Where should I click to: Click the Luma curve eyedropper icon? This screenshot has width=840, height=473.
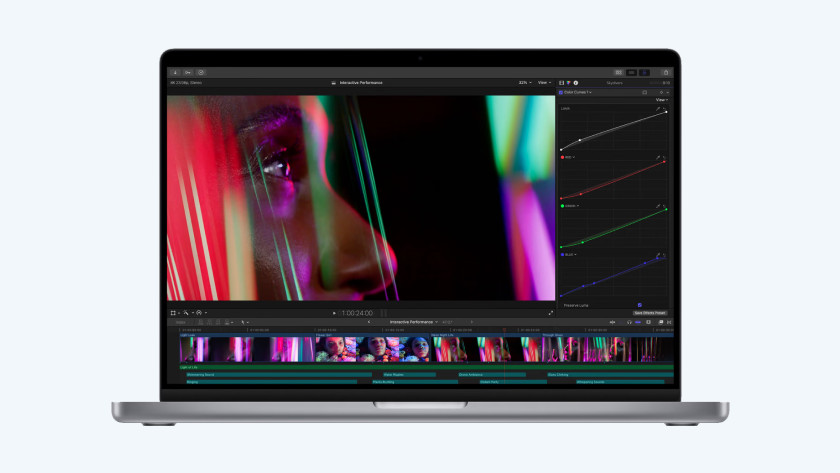(x=658, y=108)
